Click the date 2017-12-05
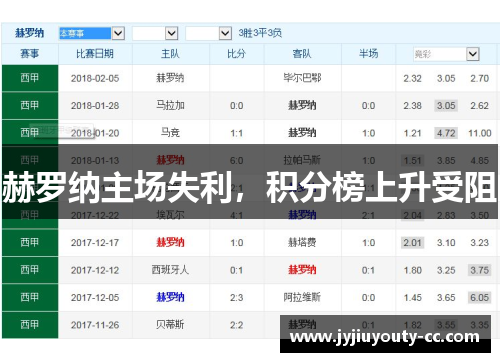The height and width of the screenshot is (362, 500). pos(95,298)
